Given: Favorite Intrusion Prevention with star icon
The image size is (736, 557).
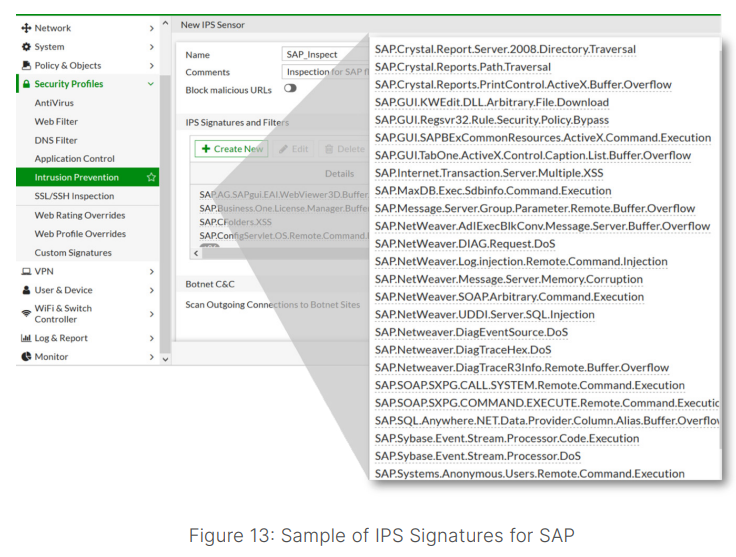Looking at the screenshot, I should 151,177.
